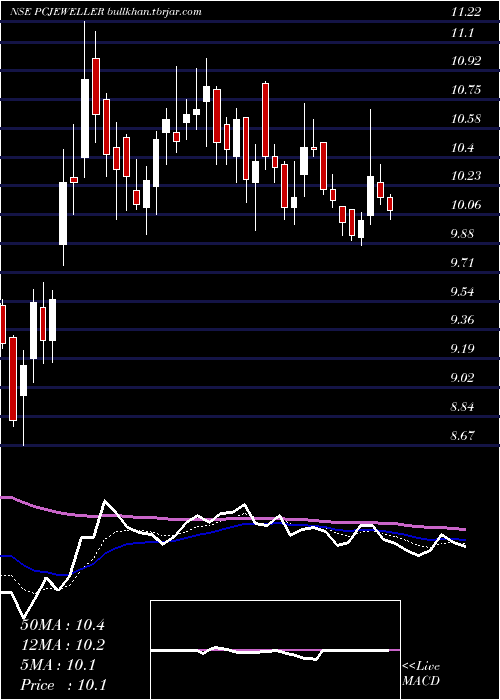The width and height of the screenshot is (500, 700).
Task: Click the 8.84 price axis label
Action: tap(463, 407)
